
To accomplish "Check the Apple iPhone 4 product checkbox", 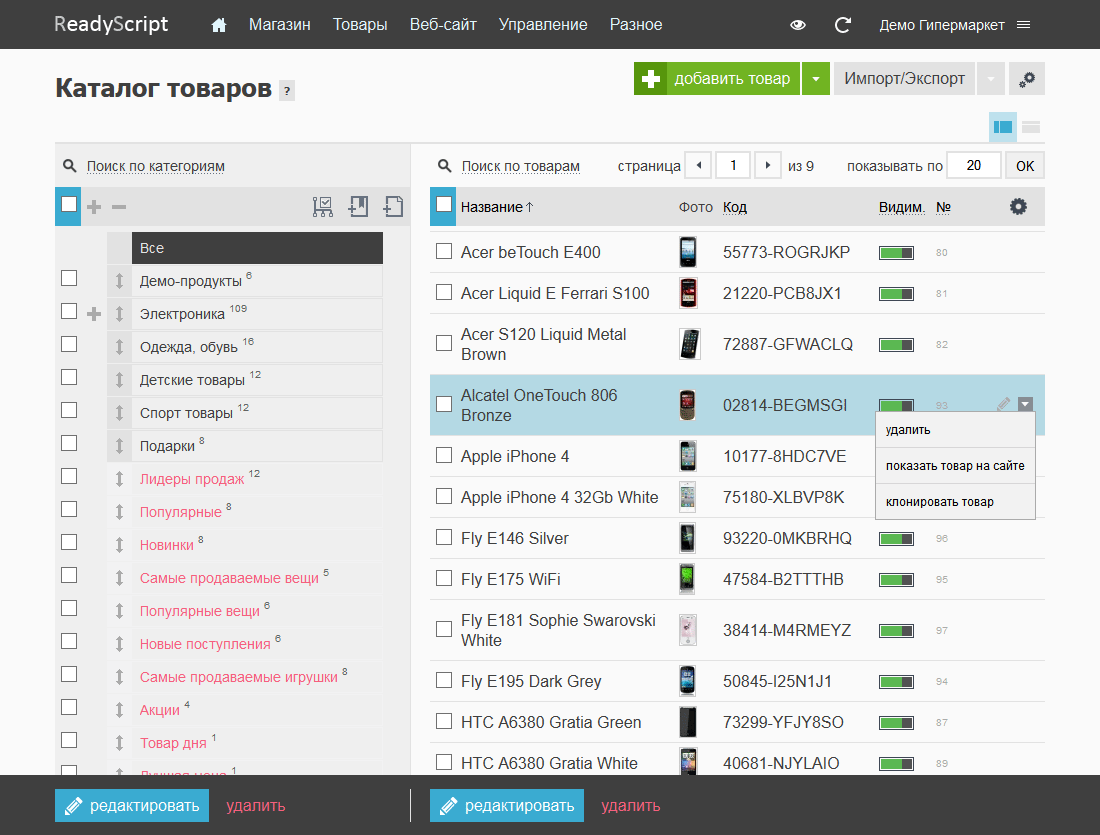I will 443,455.
